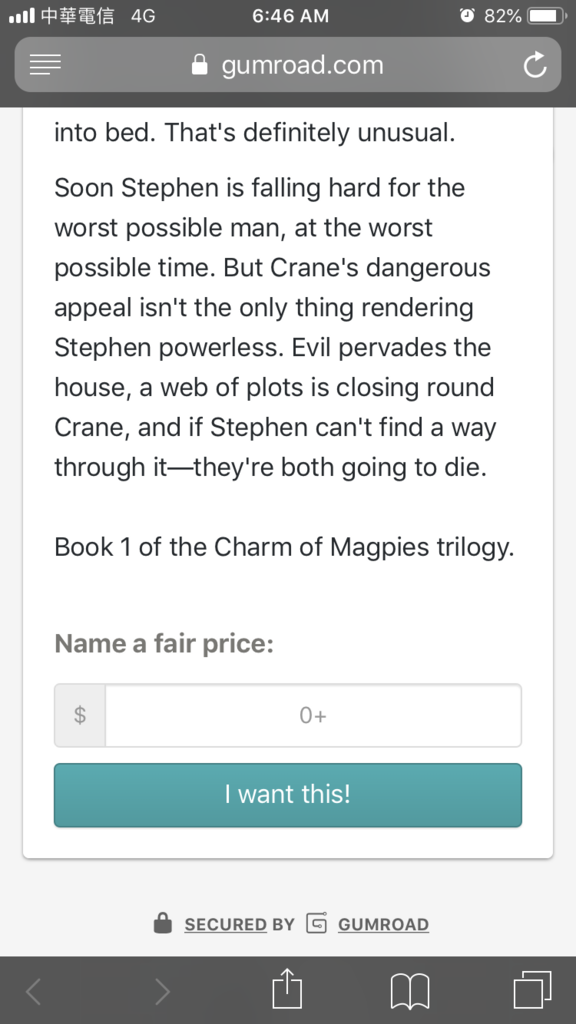The width and height of the screenshot is (576, 1024).
Task: Reload the gumroad.com page
Action: click(x=535, y=65)
